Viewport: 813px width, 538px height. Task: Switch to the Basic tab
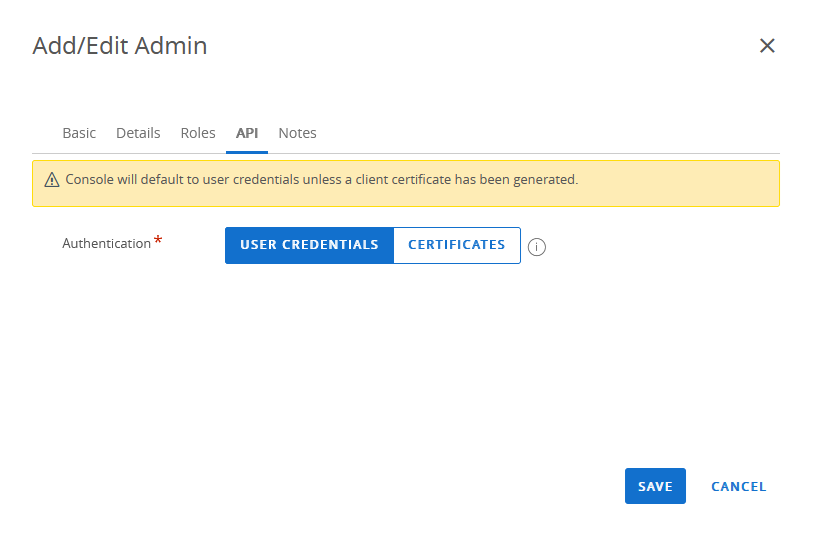[x=79, y=133]
